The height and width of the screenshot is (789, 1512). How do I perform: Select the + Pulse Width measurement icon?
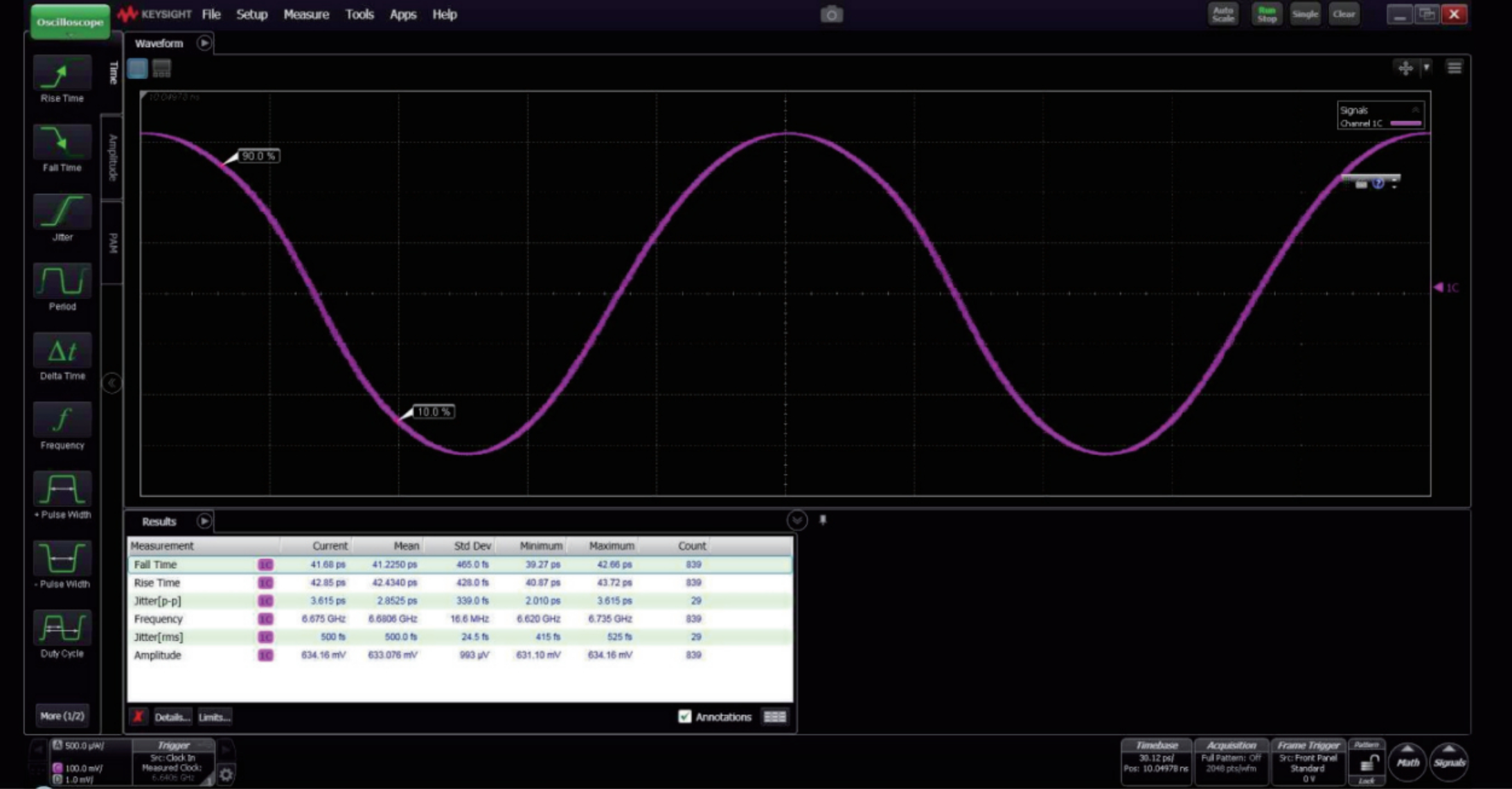coord(62,489)
